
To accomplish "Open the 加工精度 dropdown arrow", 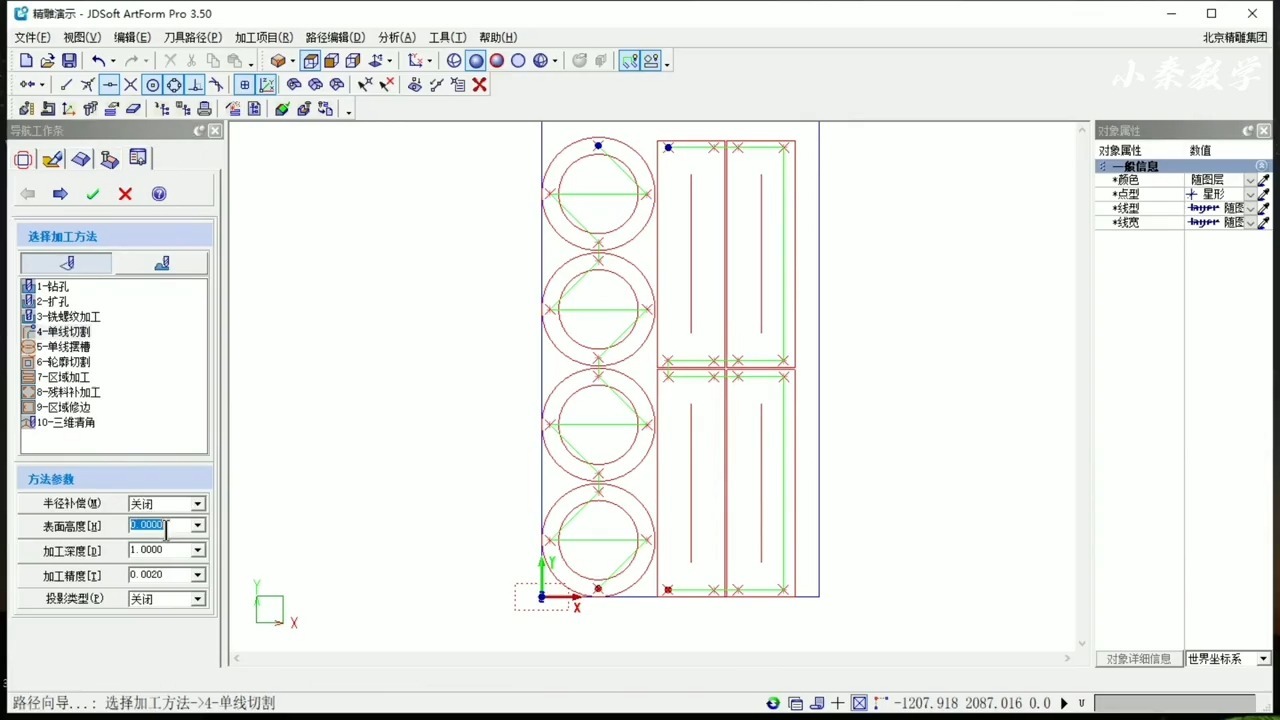I will [198, 575].
